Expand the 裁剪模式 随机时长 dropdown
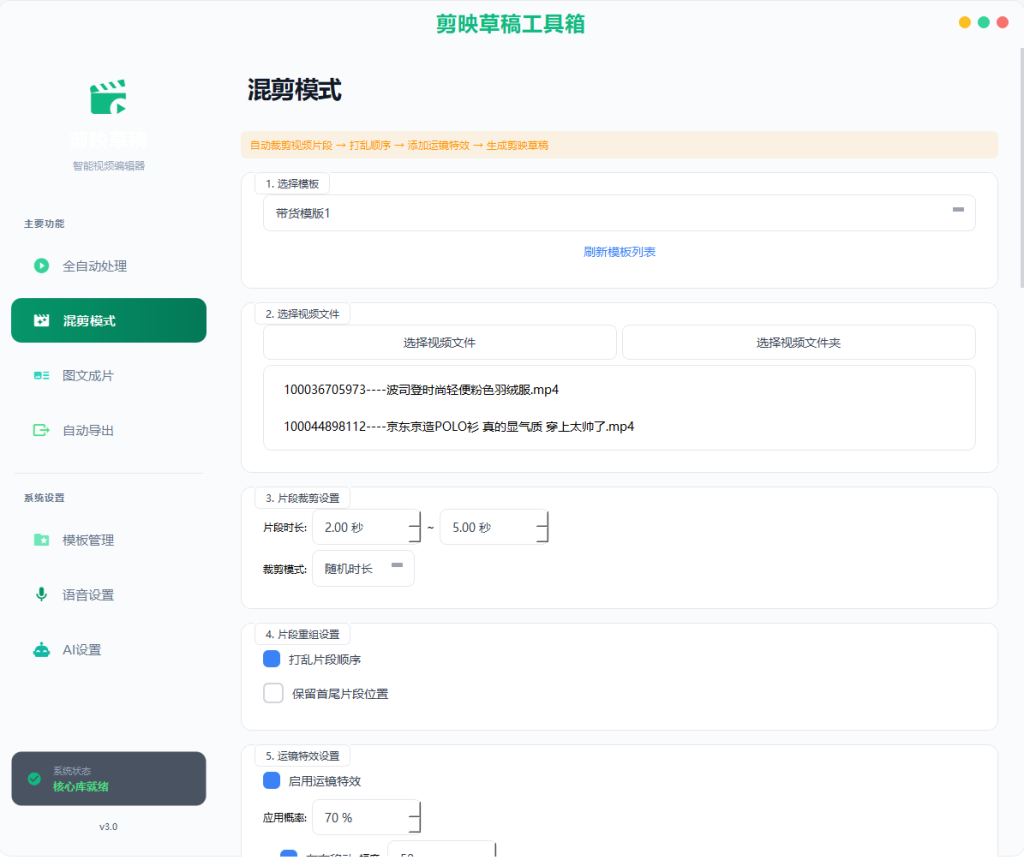This screenshot has width=1024, height=866. tap(363, 568)
